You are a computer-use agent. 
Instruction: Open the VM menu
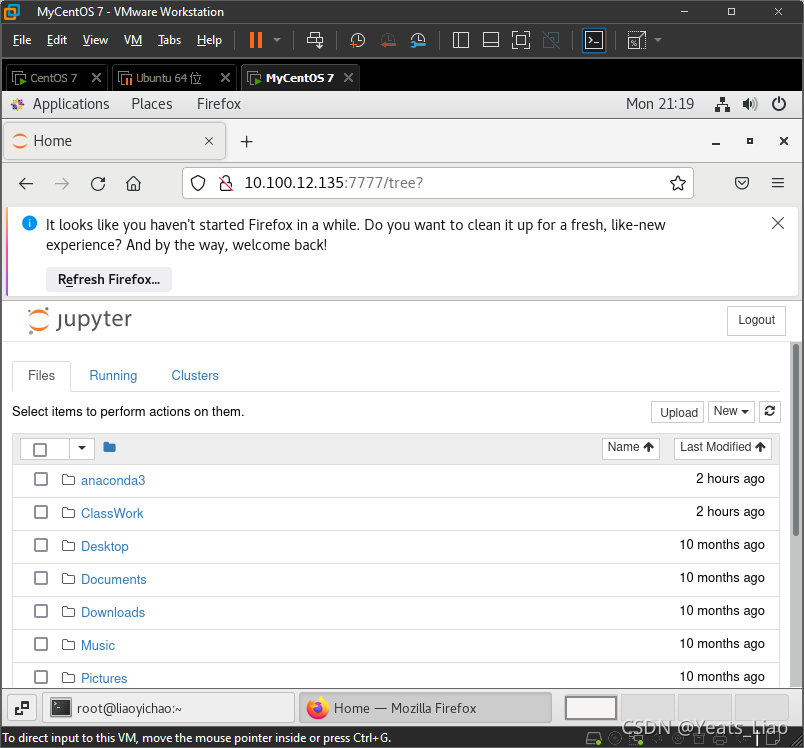[133, 40]
